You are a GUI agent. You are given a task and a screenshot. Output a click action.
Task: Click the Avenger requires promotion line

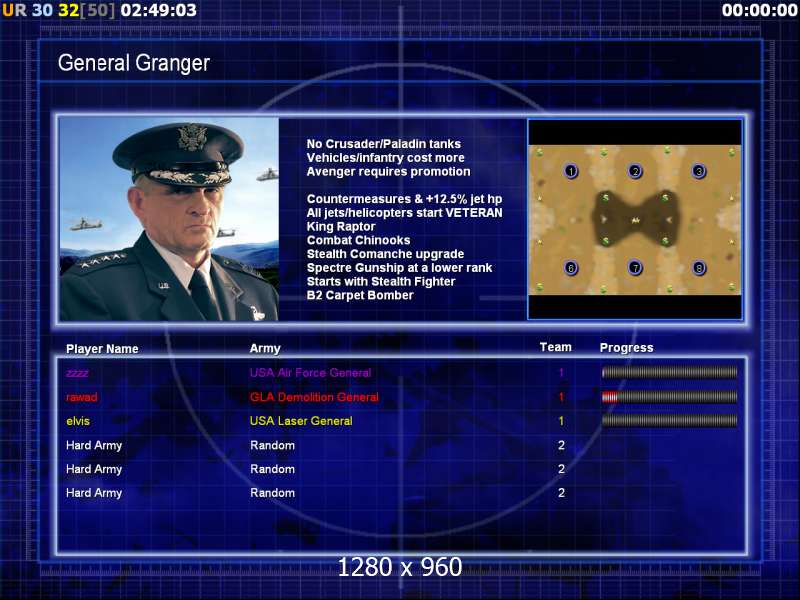(x=388, y=171)
